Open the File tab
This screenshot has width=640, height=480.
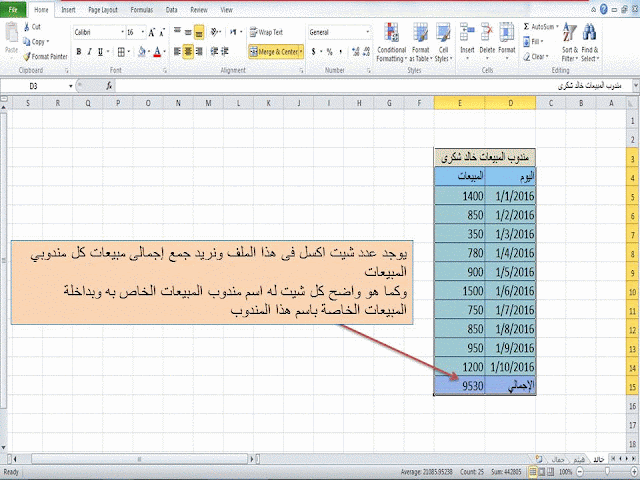tap(13, 9)
